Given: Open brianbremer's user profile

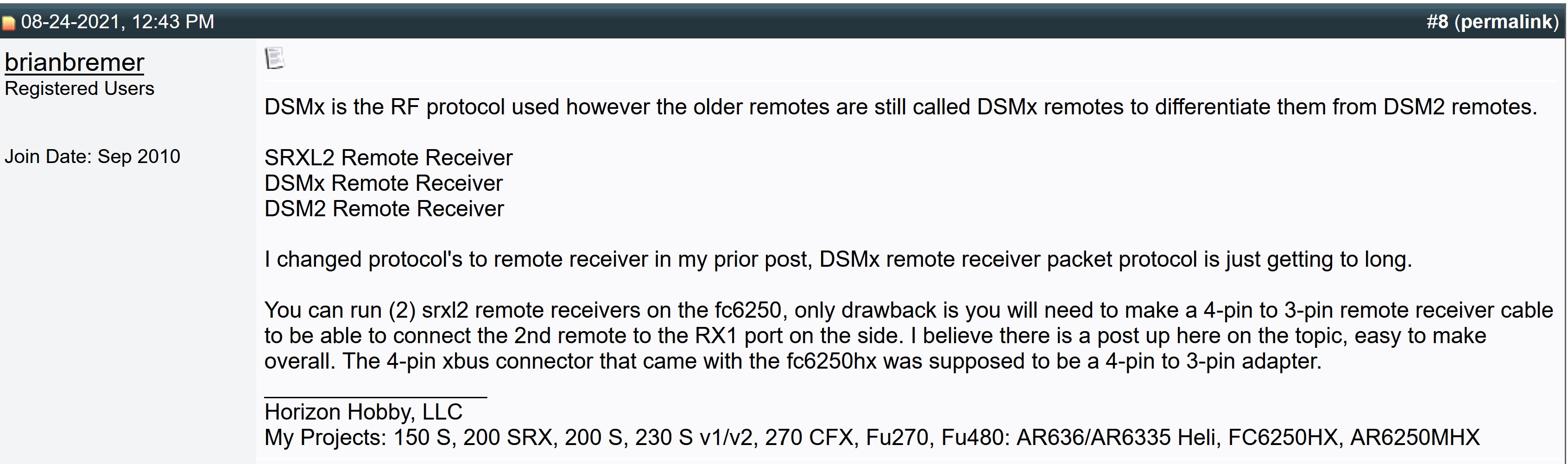Looking at the screenshot, I should click(74, 62).
